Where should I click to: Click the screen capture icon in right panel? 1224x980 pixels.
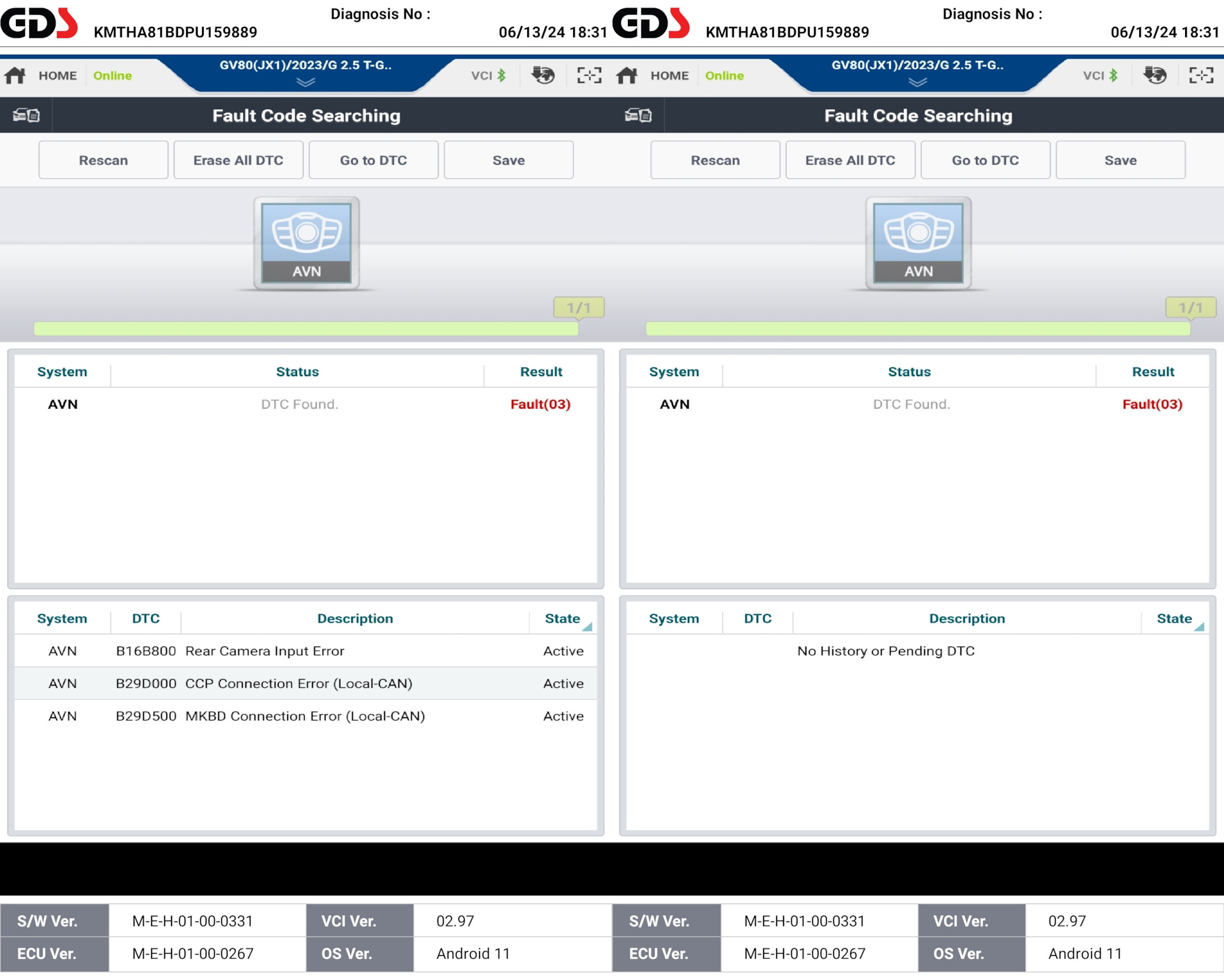1200,76
